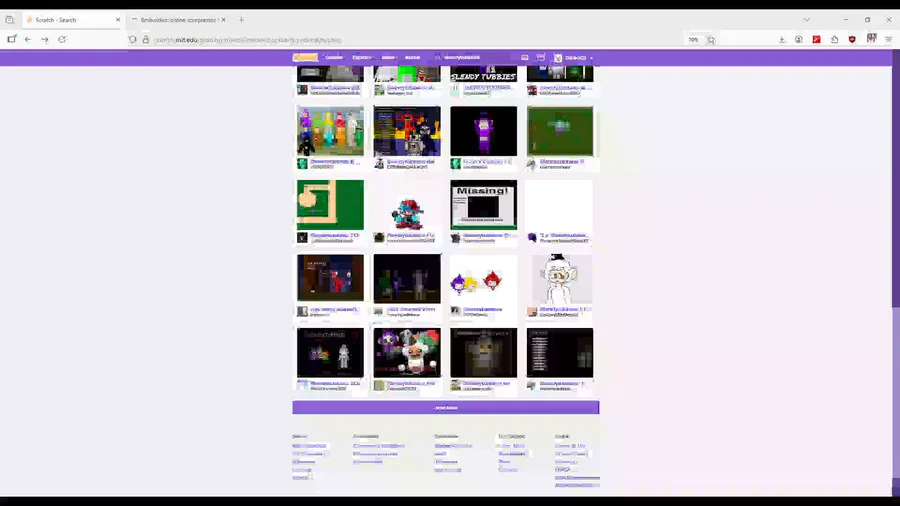Open the black thumbnail with white figure
This screenshot has width=900, height=506.
[330, 352]
